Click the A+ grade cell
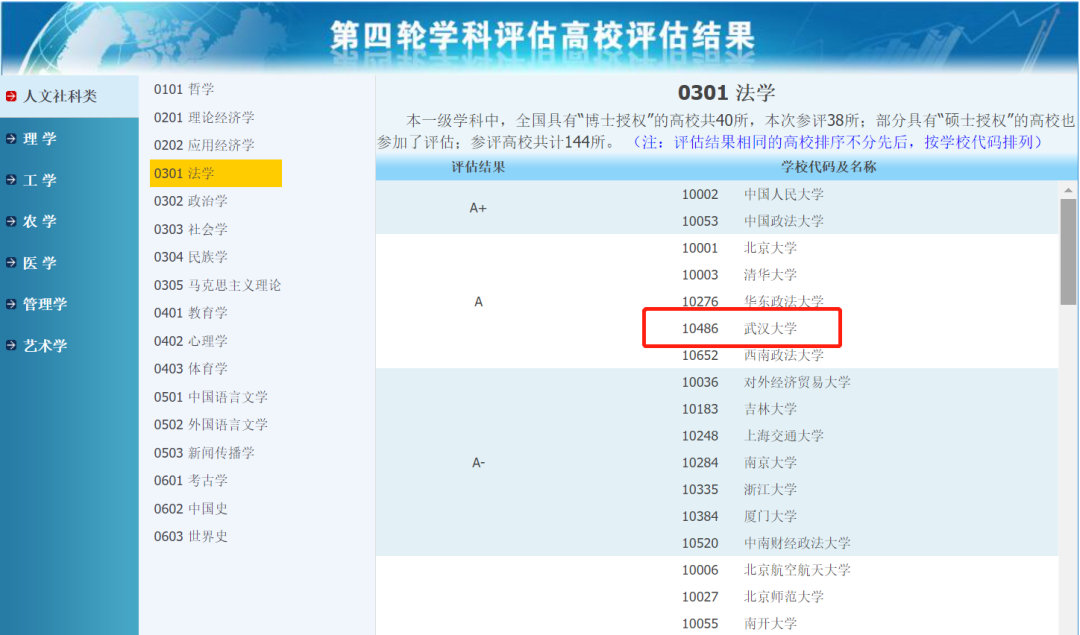1080x635 pixels. point(478,207)
